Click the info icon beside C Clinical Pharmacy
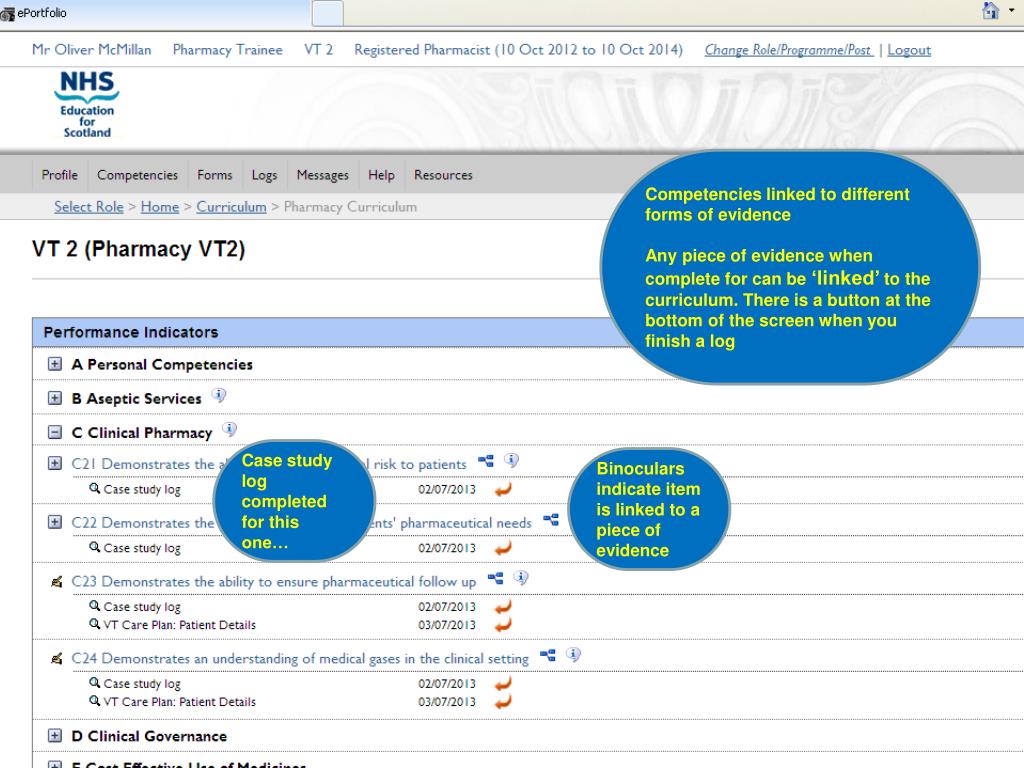 pos(229,429)
